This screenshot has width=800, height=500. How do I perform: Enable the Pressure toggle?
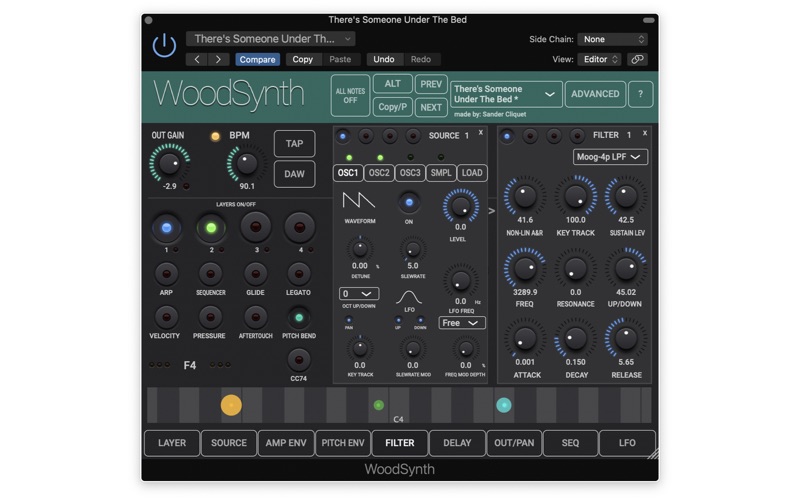pos(210,317)
